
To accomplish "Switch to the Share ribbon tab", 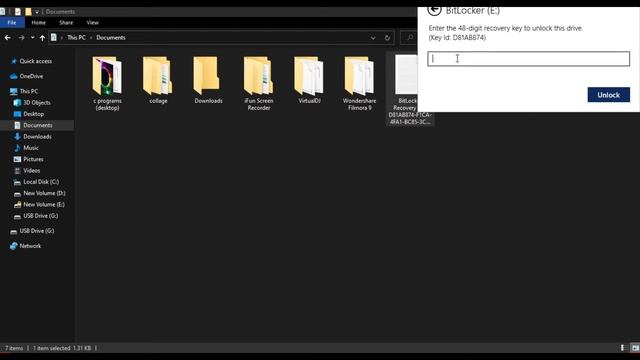I will click(66, 23).
